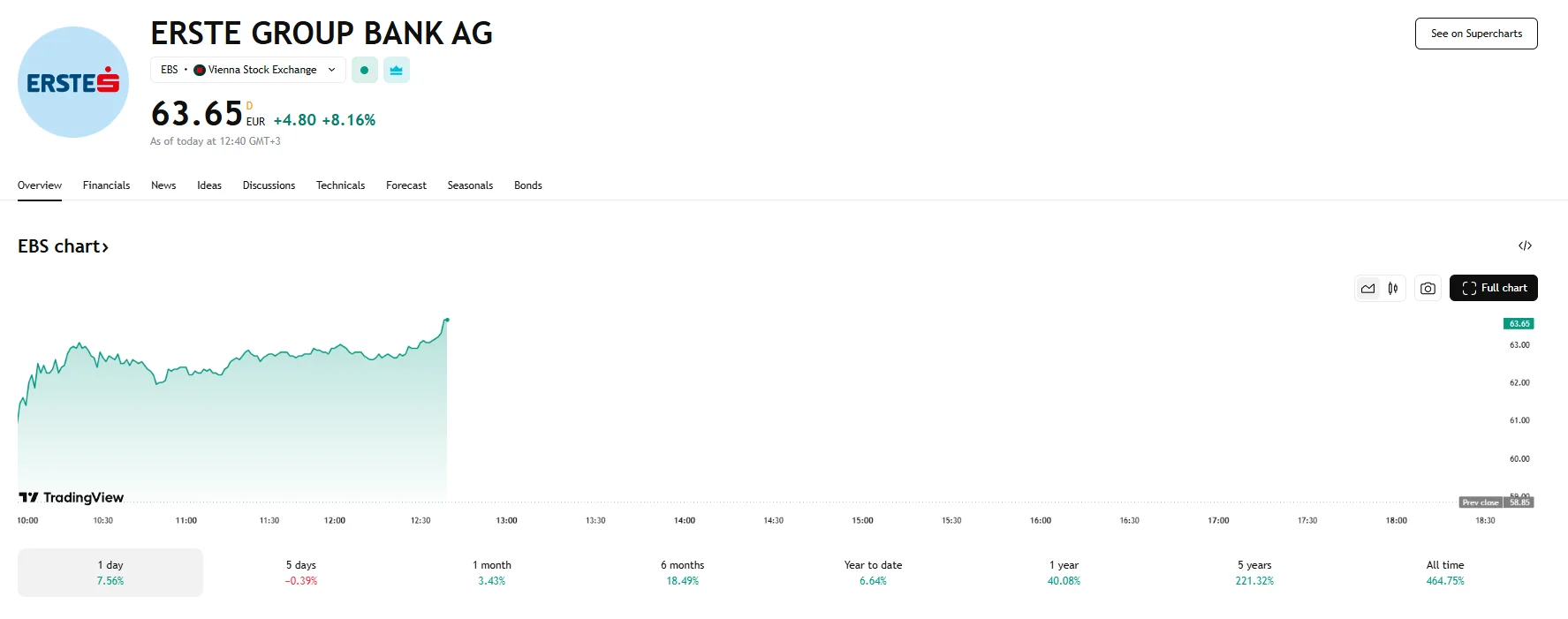Click the +8.16% percent change value

349,120
